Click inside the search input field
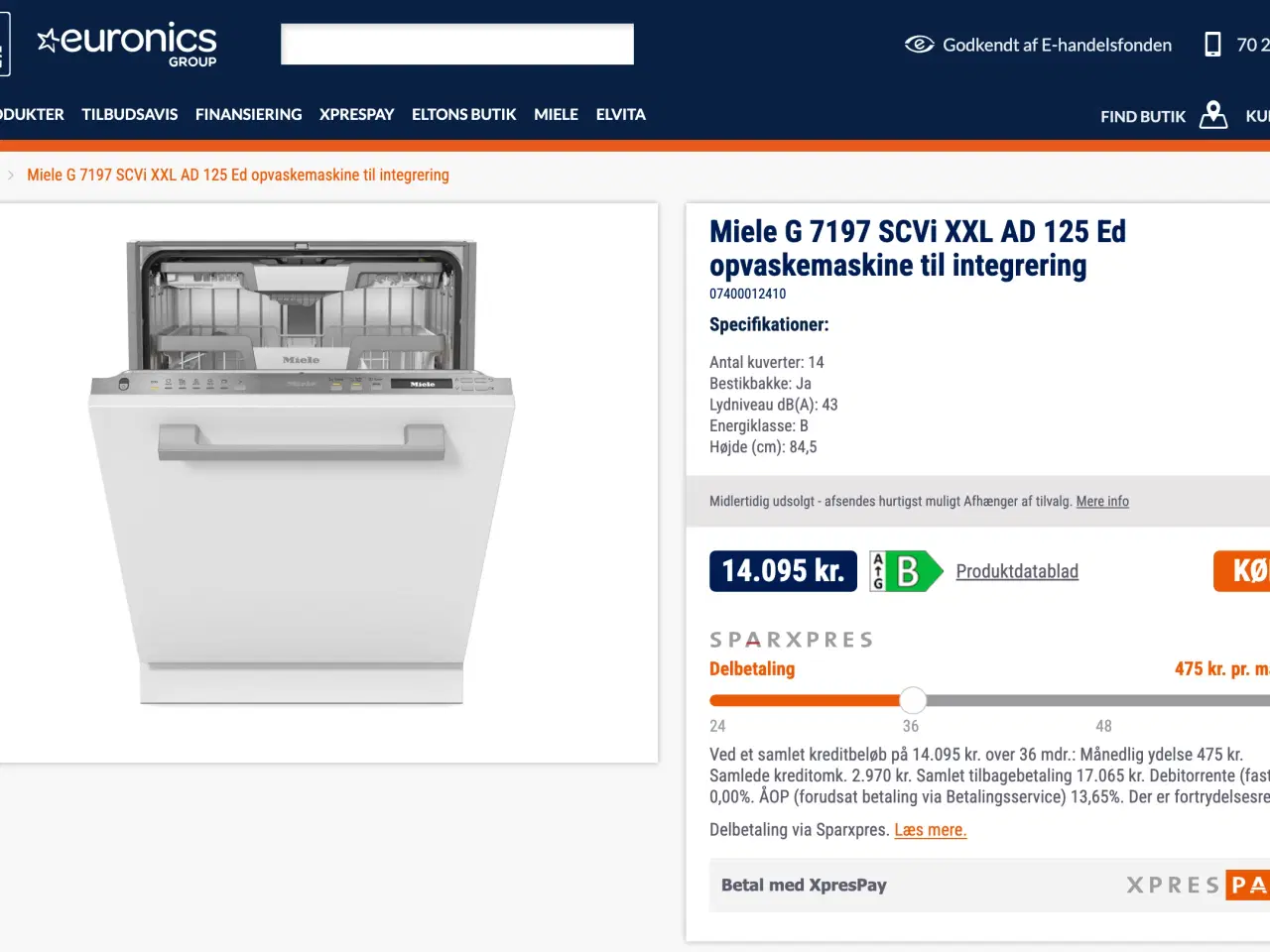Image resolution: width=1270 pixels, height=952 pixels. (x=456, y=44)
